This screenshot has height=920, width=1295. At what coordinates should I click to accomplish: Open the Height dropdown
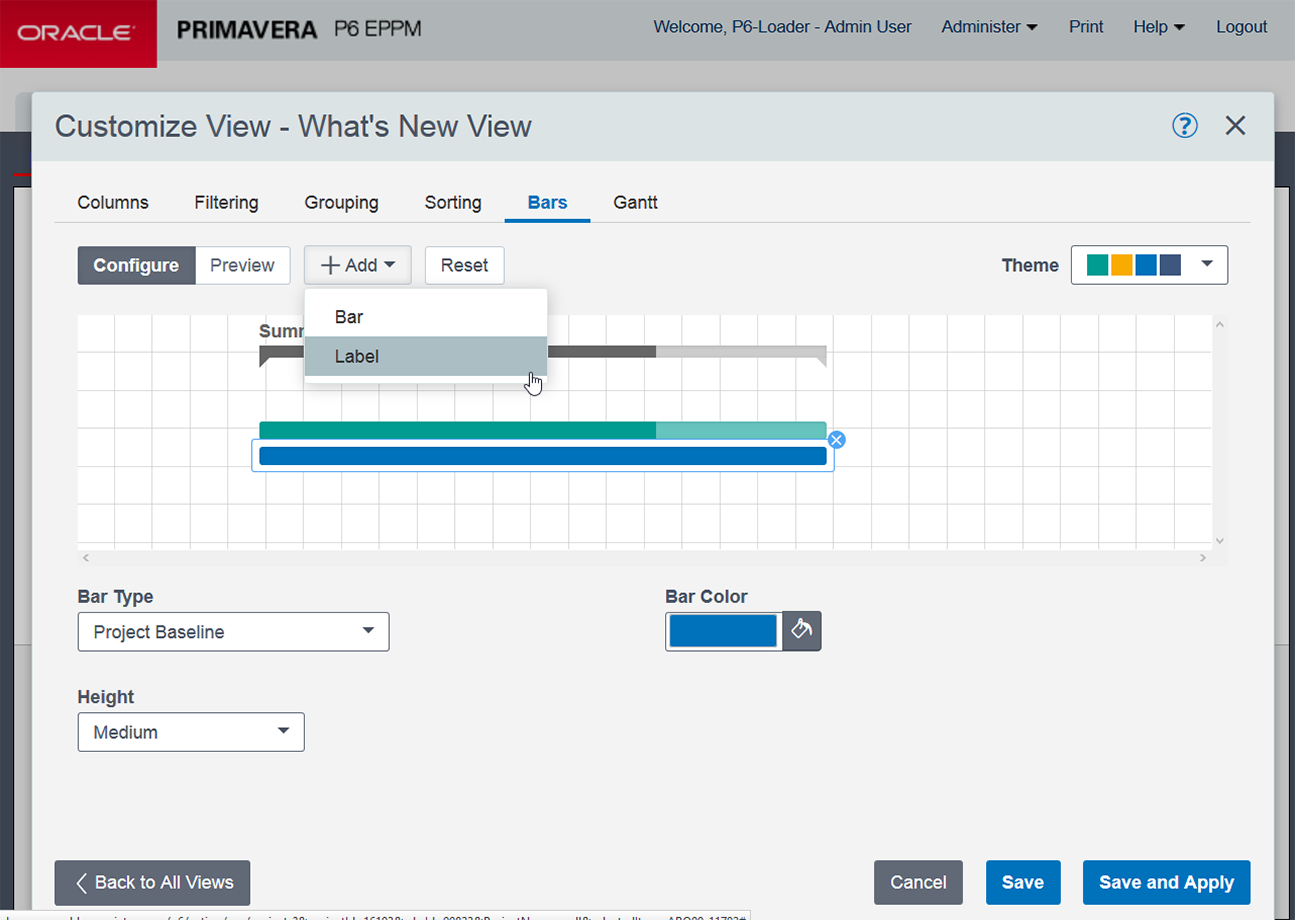191,732
